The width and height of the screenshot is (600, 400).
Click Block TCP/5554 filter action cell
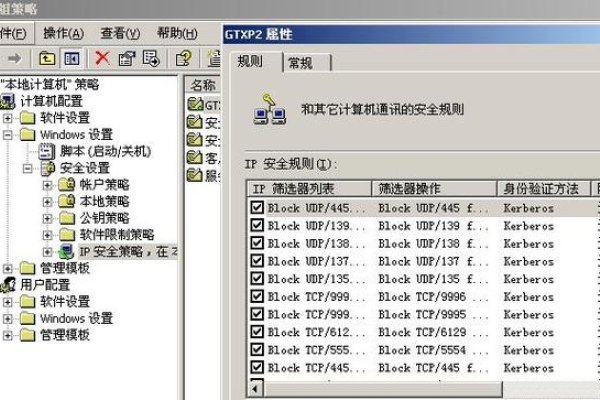pyautogui.click(x=433, y=350)
